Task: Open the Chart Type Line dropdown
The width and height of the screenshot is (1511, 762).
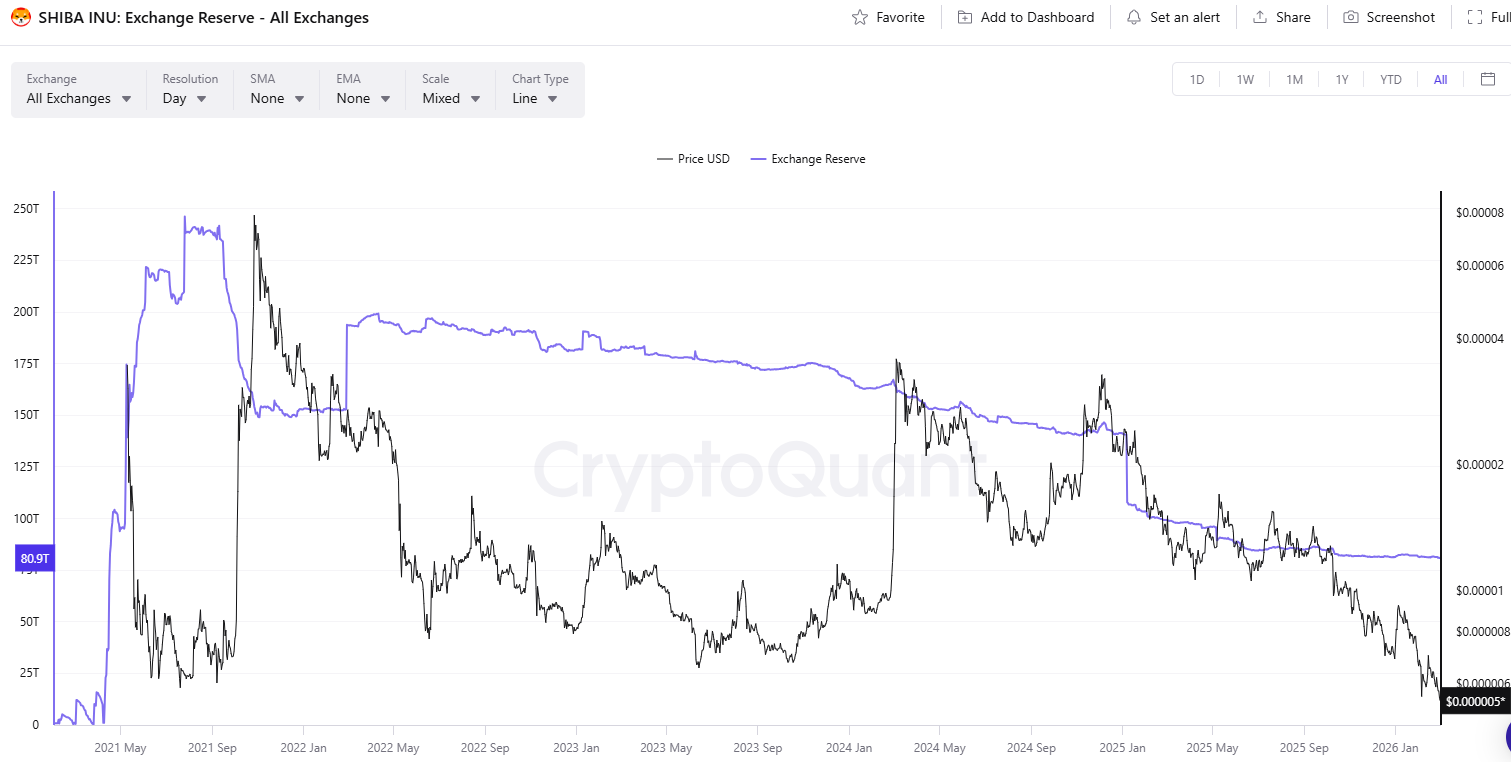Action: coord(535,98)
